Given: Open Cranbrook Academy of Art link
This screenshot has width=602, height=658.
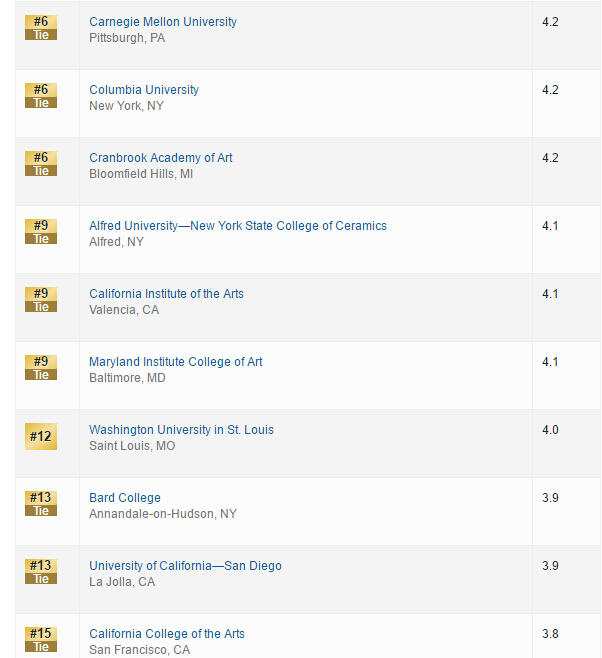Looking at the screenshot, I should coord(161,158).
